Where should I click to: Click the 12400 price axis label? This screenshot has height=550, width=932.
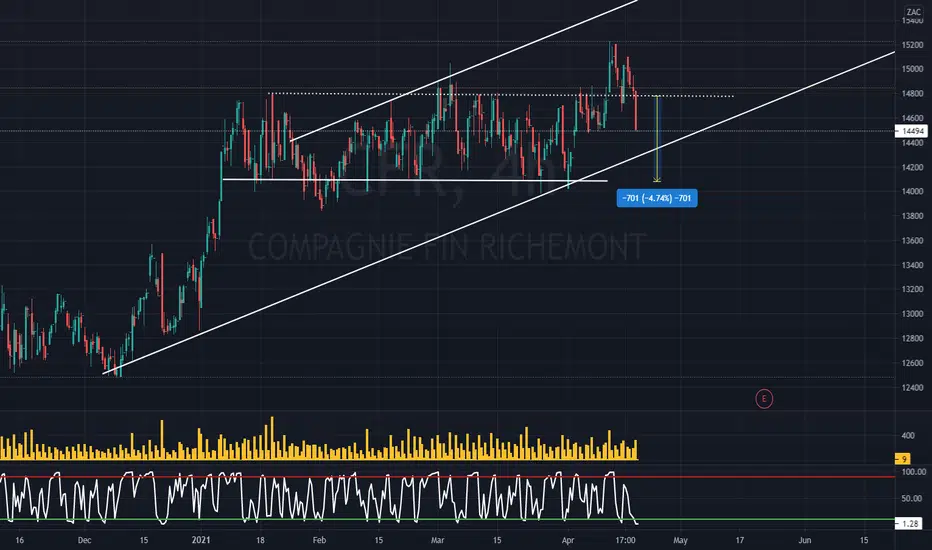[x=912, y=388]
